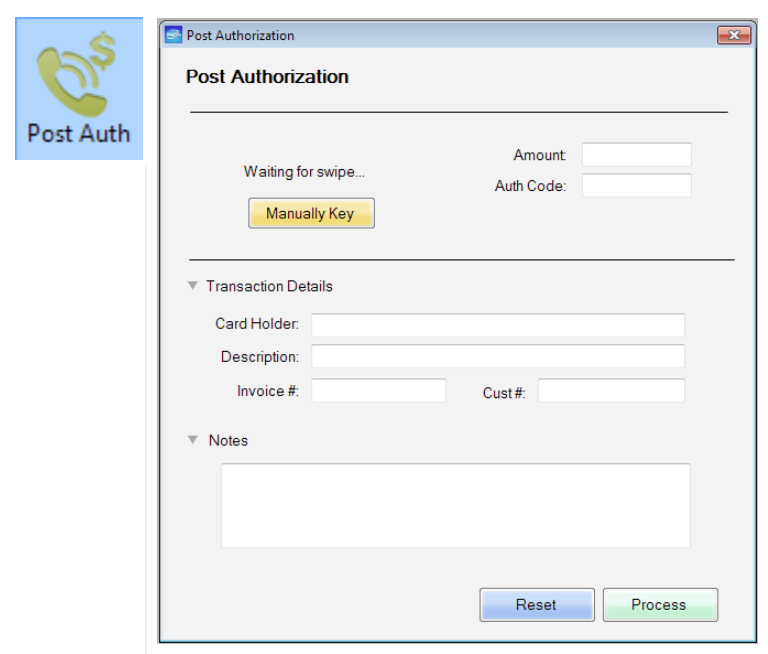Focus the Invoice # field
This screenshot has width=768, height=654.
click(378, 391)
